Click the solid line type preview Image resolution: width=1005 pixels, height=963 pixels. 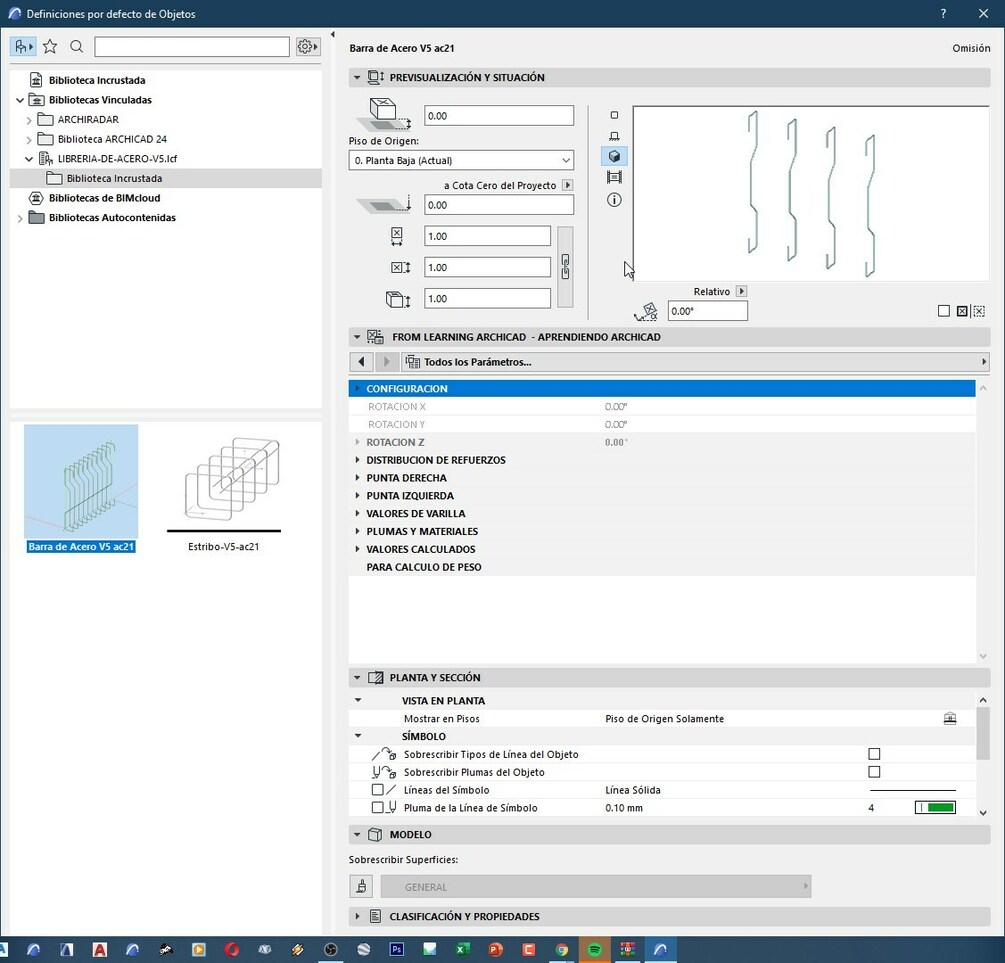(x=913, y=790)
